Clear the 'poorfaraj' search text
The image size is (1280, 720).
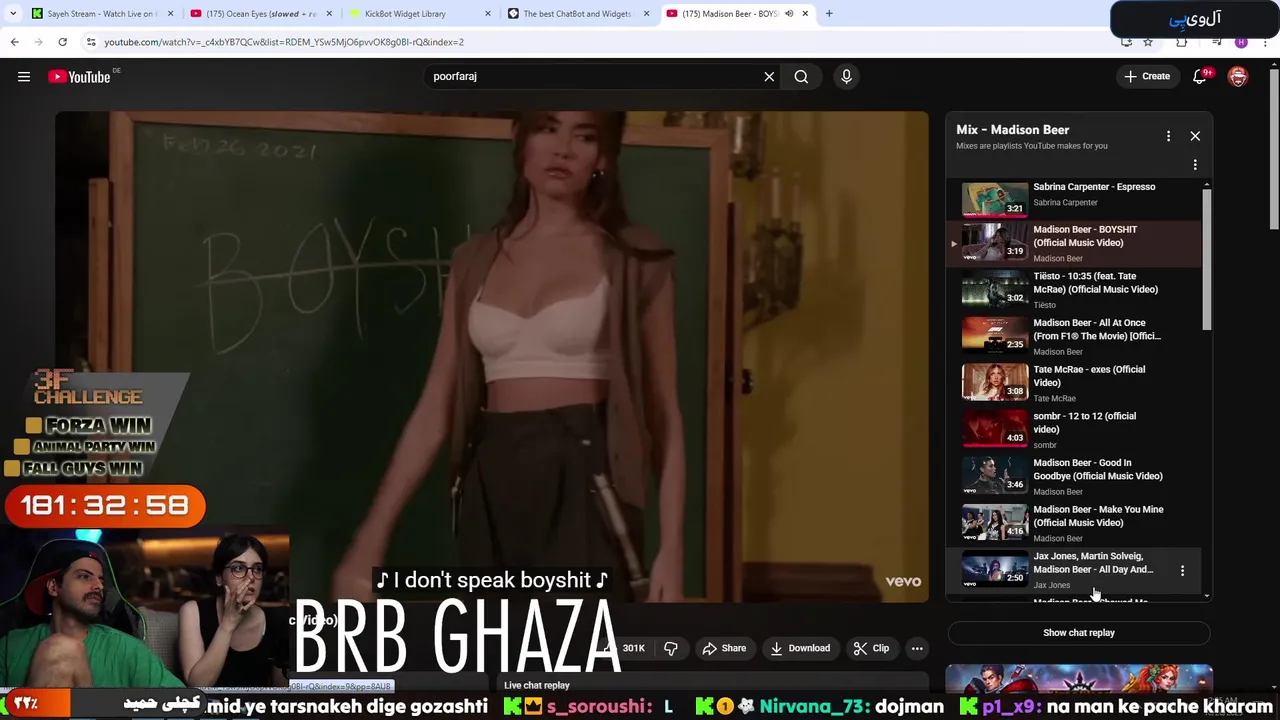tap(769, 77)
